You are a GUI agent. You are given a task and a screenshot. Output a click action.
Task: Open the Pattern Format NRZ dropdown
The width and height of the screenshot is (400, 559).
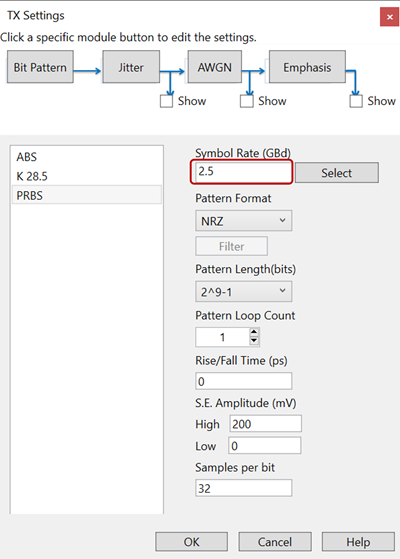point(243,221)
